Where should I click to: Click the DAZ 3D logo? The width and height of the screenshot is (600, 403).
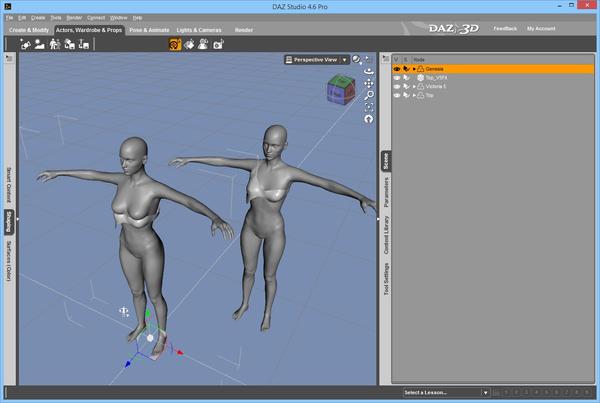coord(454,29)
